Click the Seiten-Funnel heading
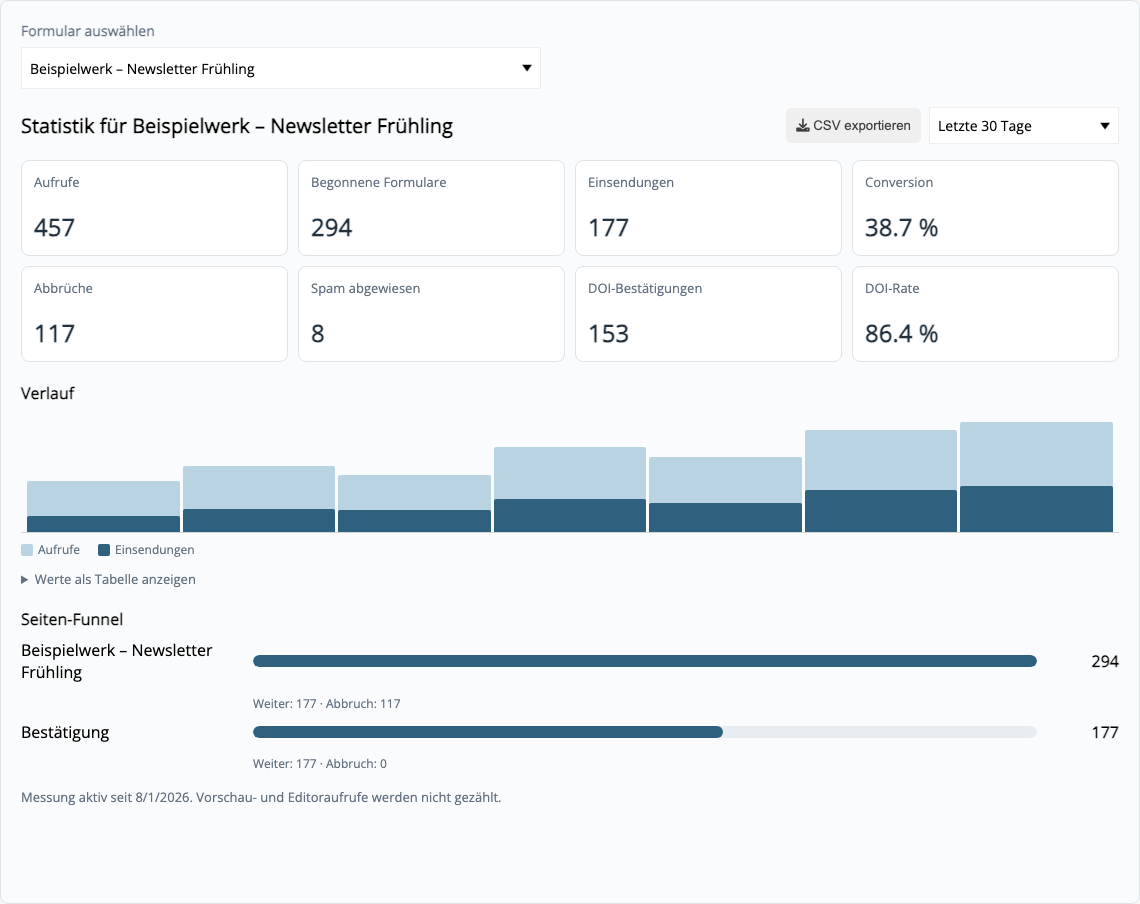The image size is (1140, 904). pos(72,620)
